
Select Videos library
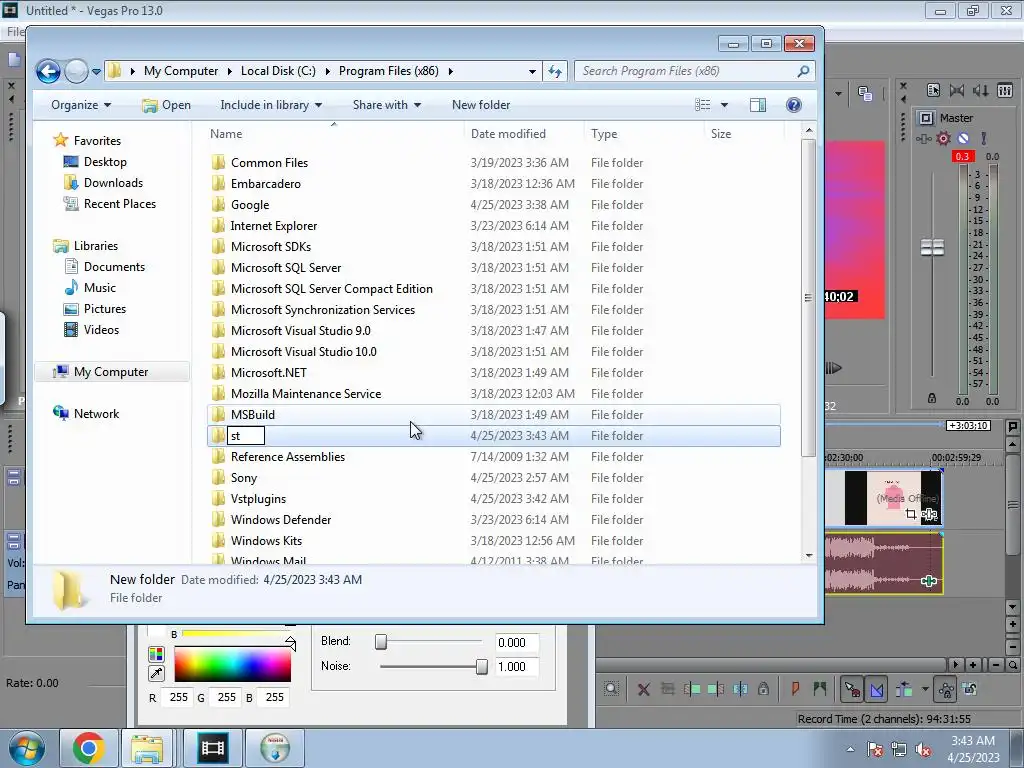pyautogui.click(x=101, y=330)
